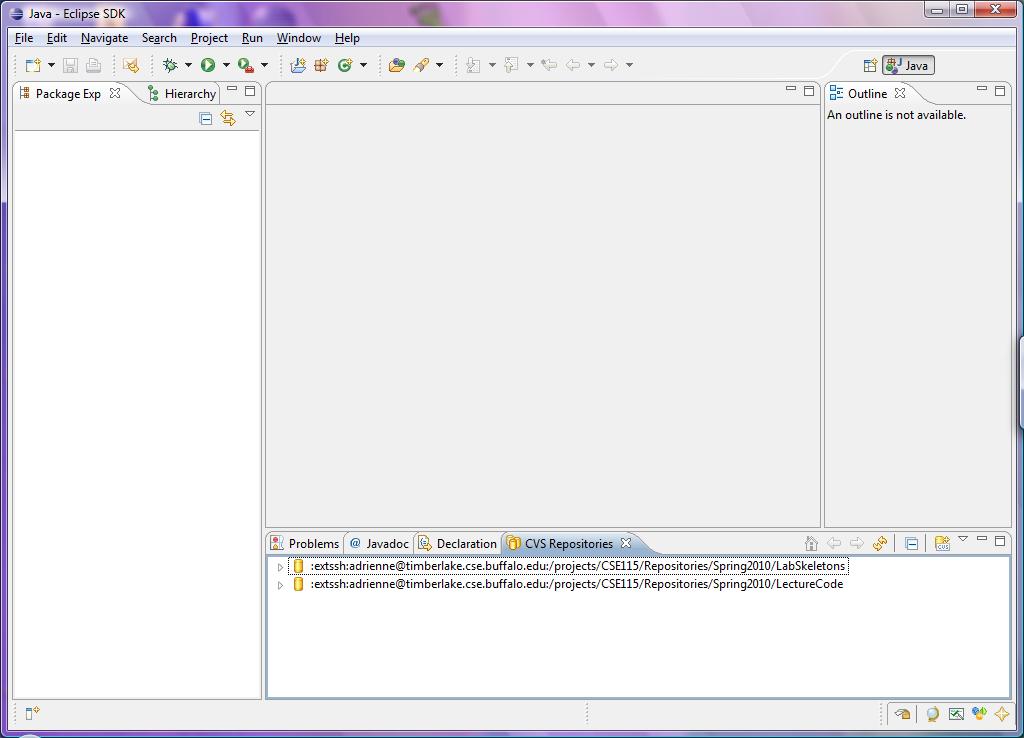Open the Run button dropdown arrow

pyautogui.click(x=226, y=65)
